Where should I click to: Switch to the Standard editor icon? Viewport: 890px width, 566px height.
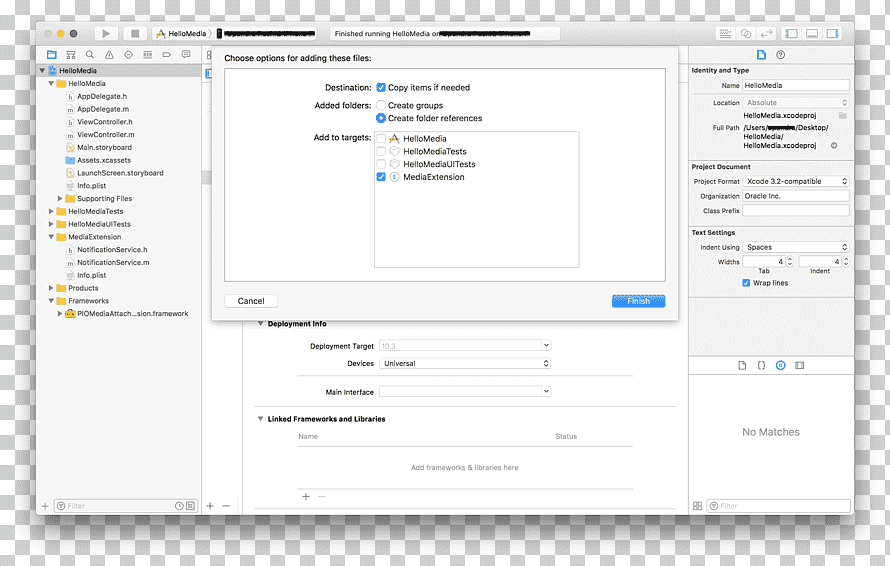725,33
